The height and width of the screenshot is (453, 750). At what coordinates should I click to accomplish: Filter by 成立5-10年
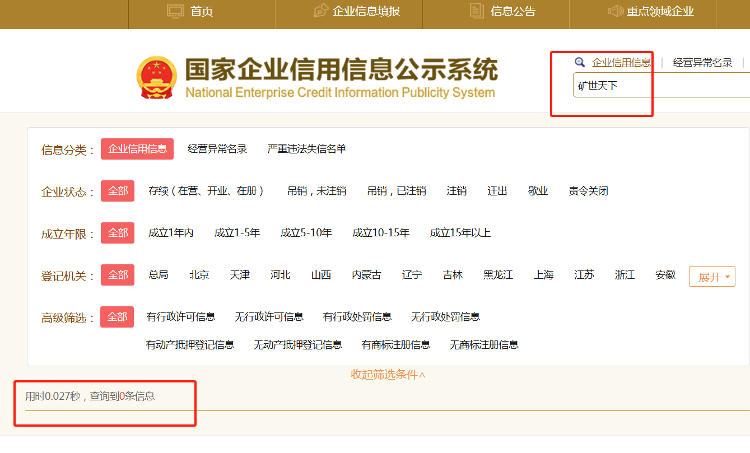click(306, 233)
